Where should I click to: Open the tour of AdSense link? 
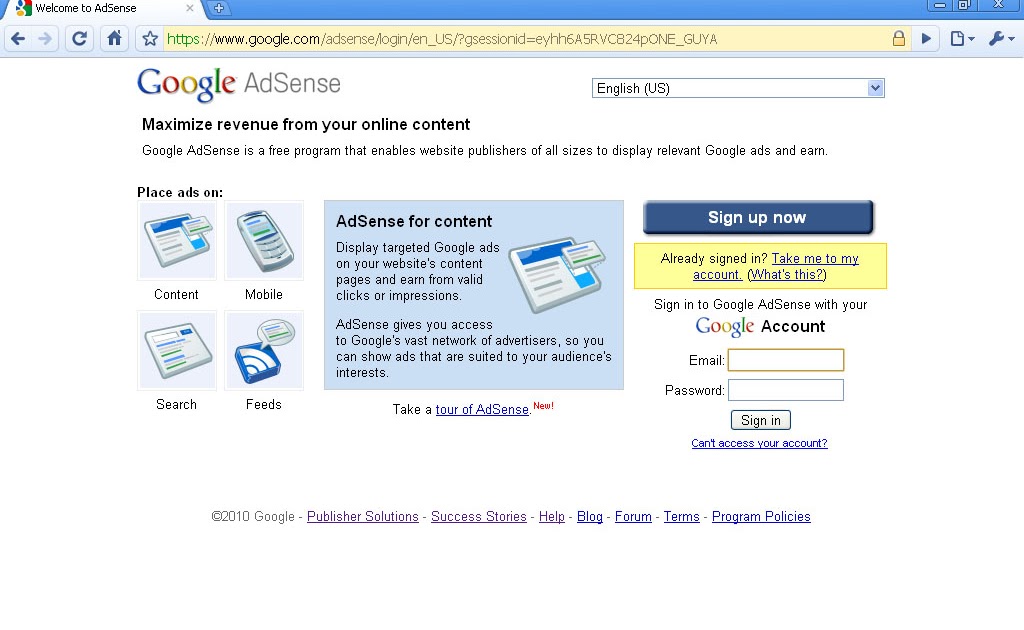(x=482, y=409)
